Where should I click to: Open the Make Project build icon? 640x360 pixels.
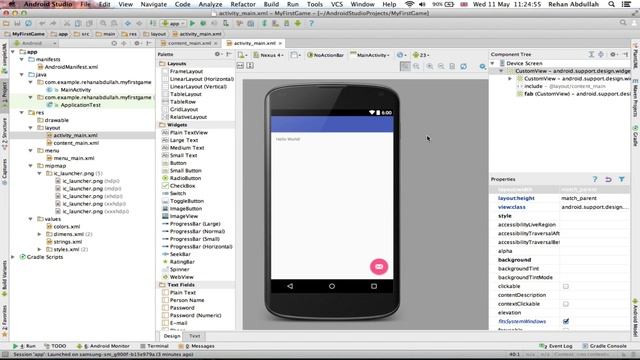152,23
